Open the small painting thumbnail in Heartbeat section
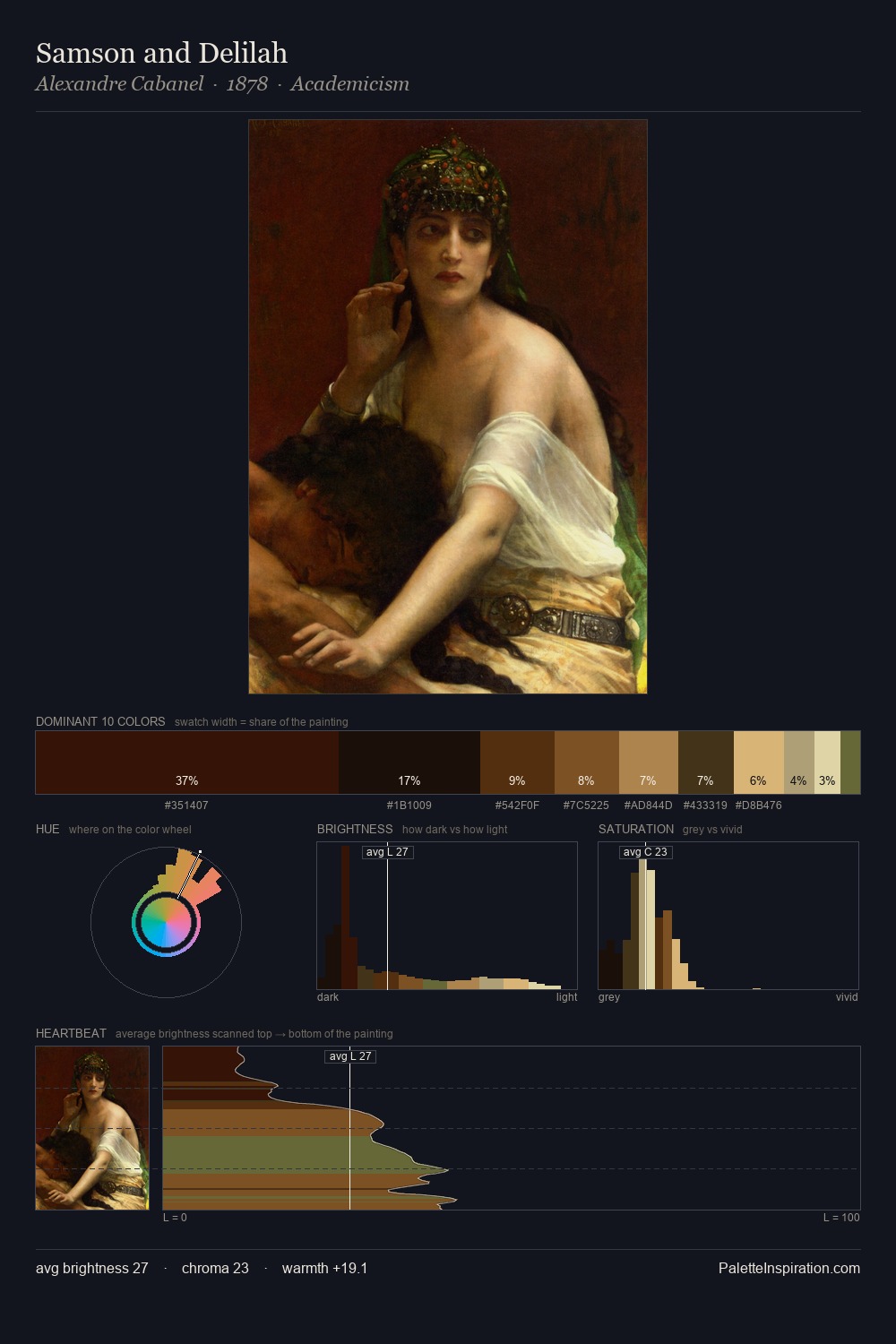 (92, 1128)
